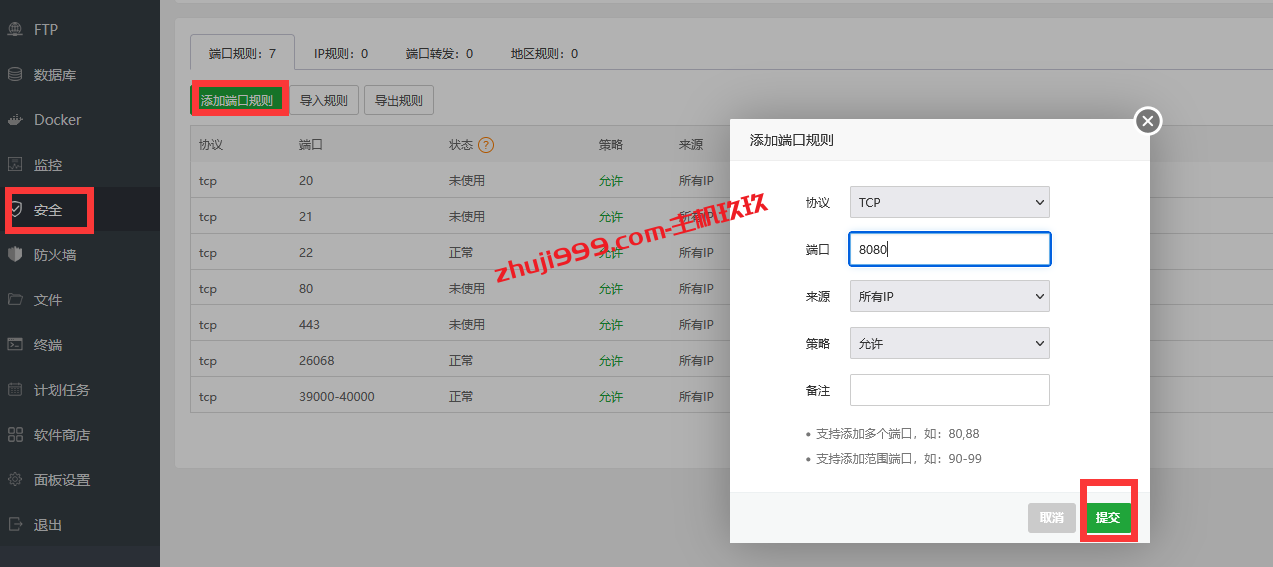Image resolution: width=1273 pixels, height=567 pixels.
Task: Select the port 26068 cell
Action: pos(317,360)
